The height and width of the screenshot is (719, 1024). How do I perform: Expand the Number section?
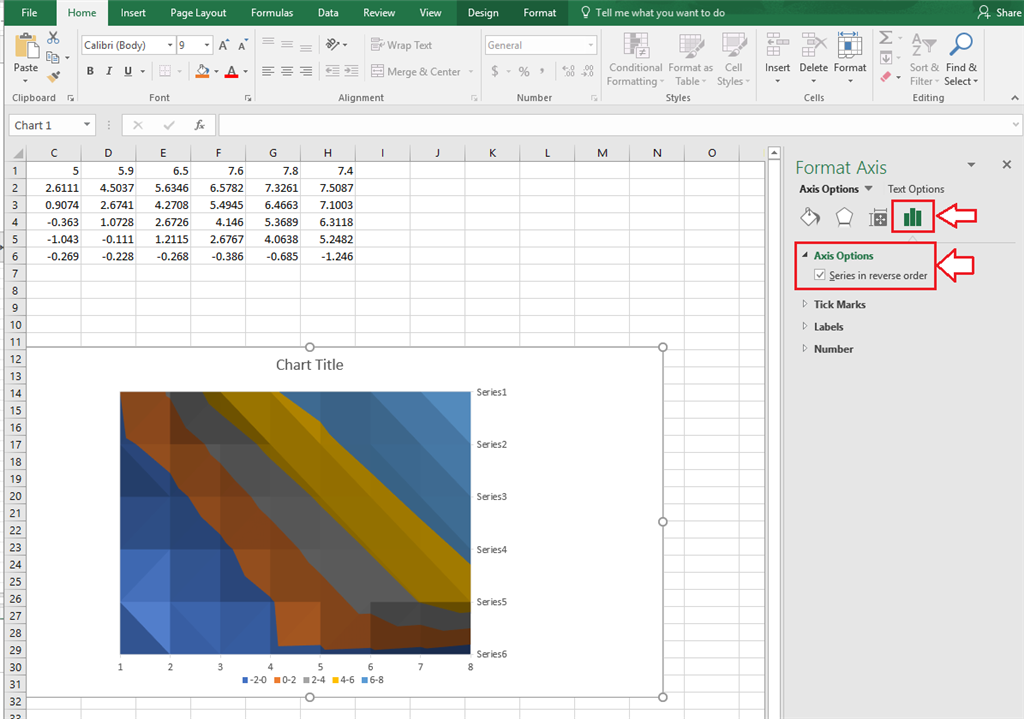805,348
